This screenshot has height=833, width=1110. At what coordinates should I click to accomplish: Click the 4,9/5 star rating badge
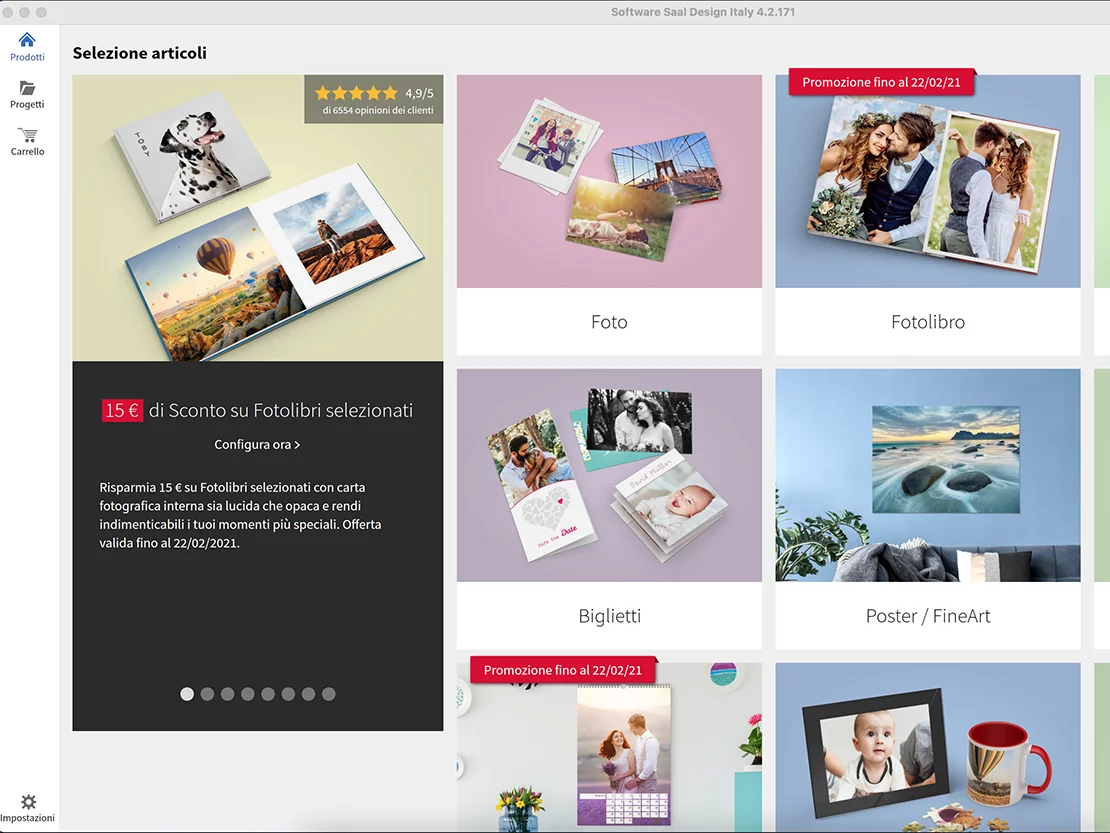point(374,99)
